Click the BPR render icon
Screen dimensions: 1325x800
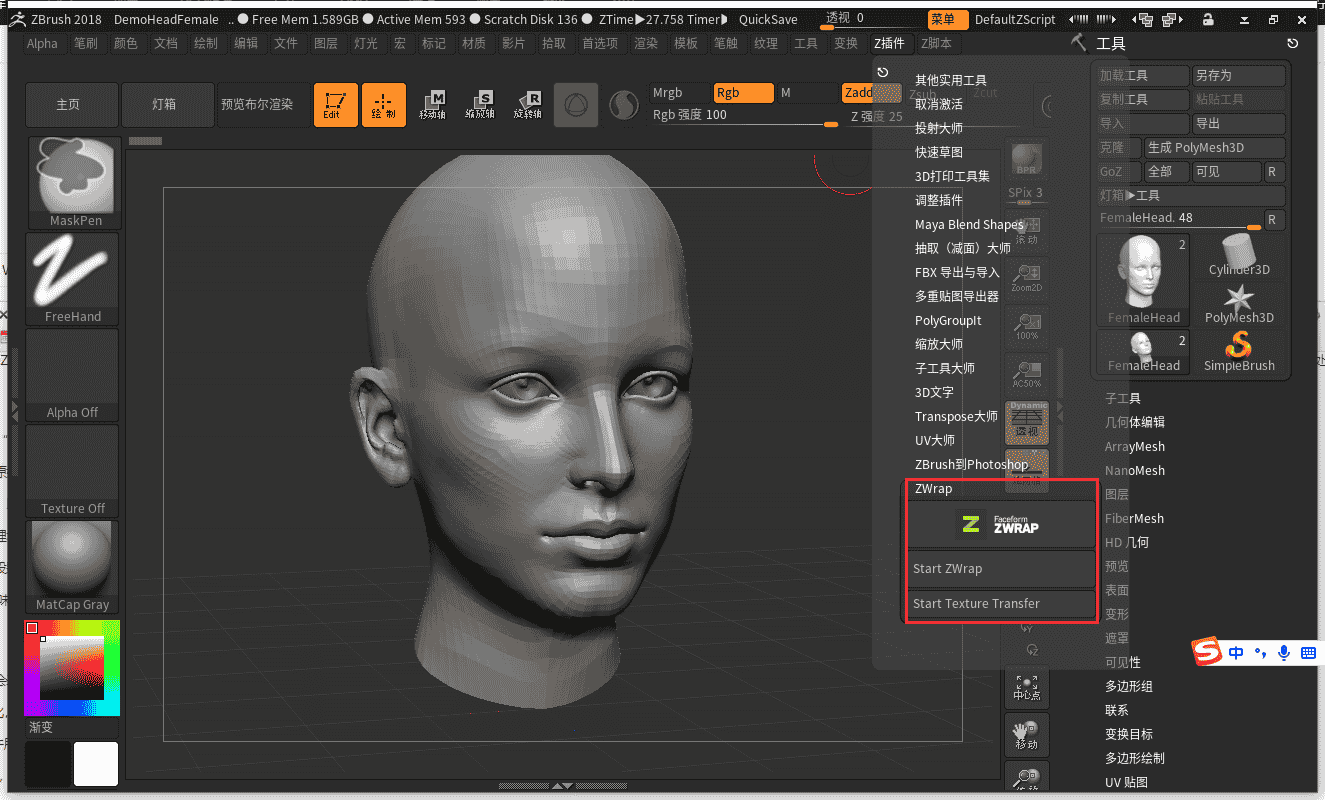click(x=1026, y=160)
